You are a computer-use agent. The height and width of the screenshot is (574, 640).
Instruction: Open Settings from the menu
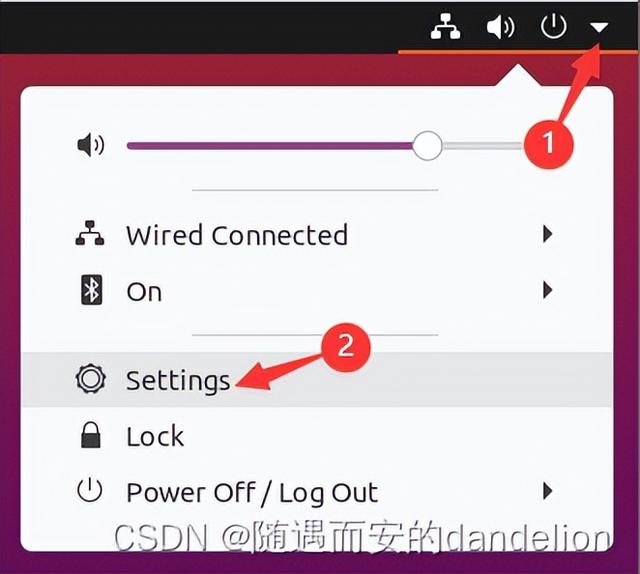coord(317,380)
